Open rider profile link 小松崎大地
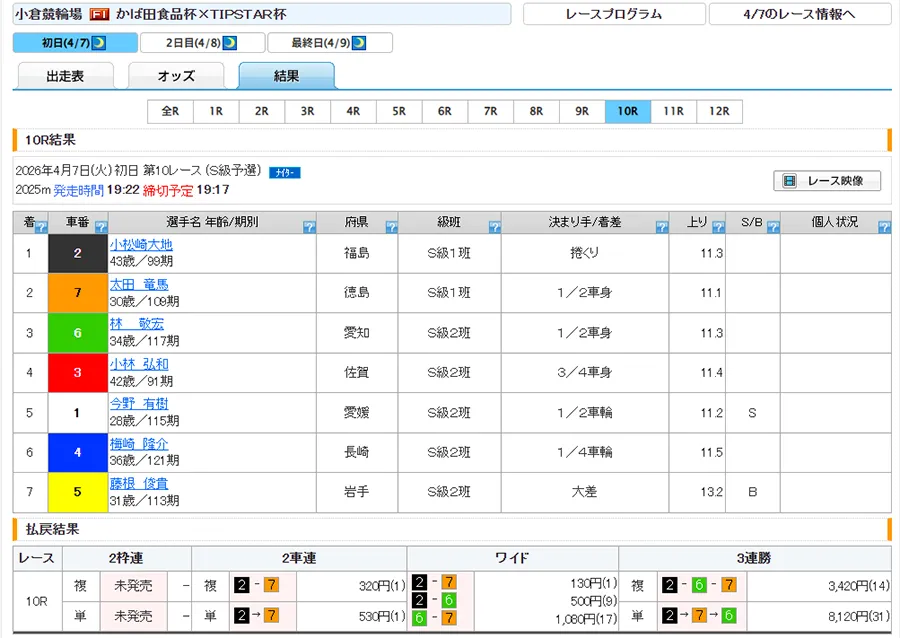This screenshot has height=638, width=900. tap(141, 245)
